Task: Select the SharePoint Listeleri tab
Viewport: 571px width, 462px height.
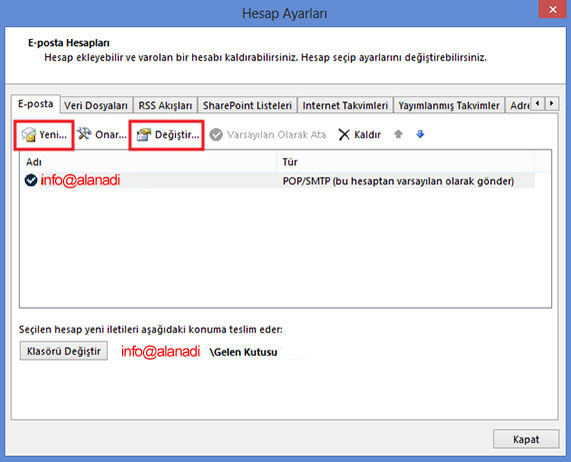Action: pos(247,105)
